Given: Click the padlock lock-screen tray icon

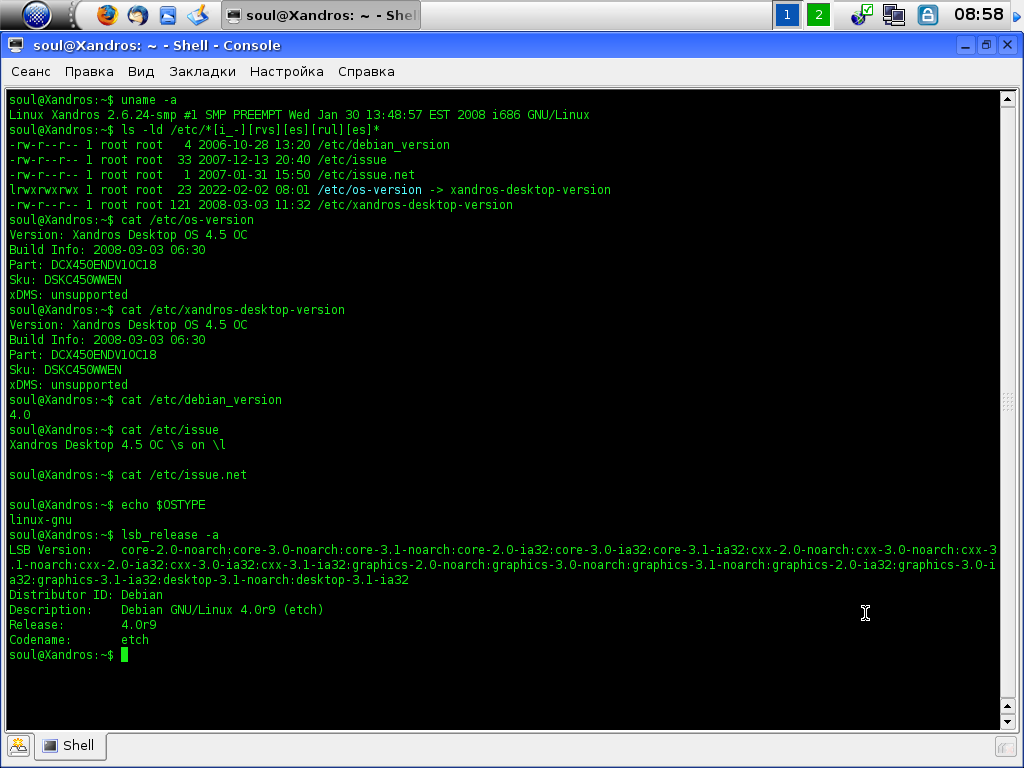Looking at the screenshot, I should (927, 14).
